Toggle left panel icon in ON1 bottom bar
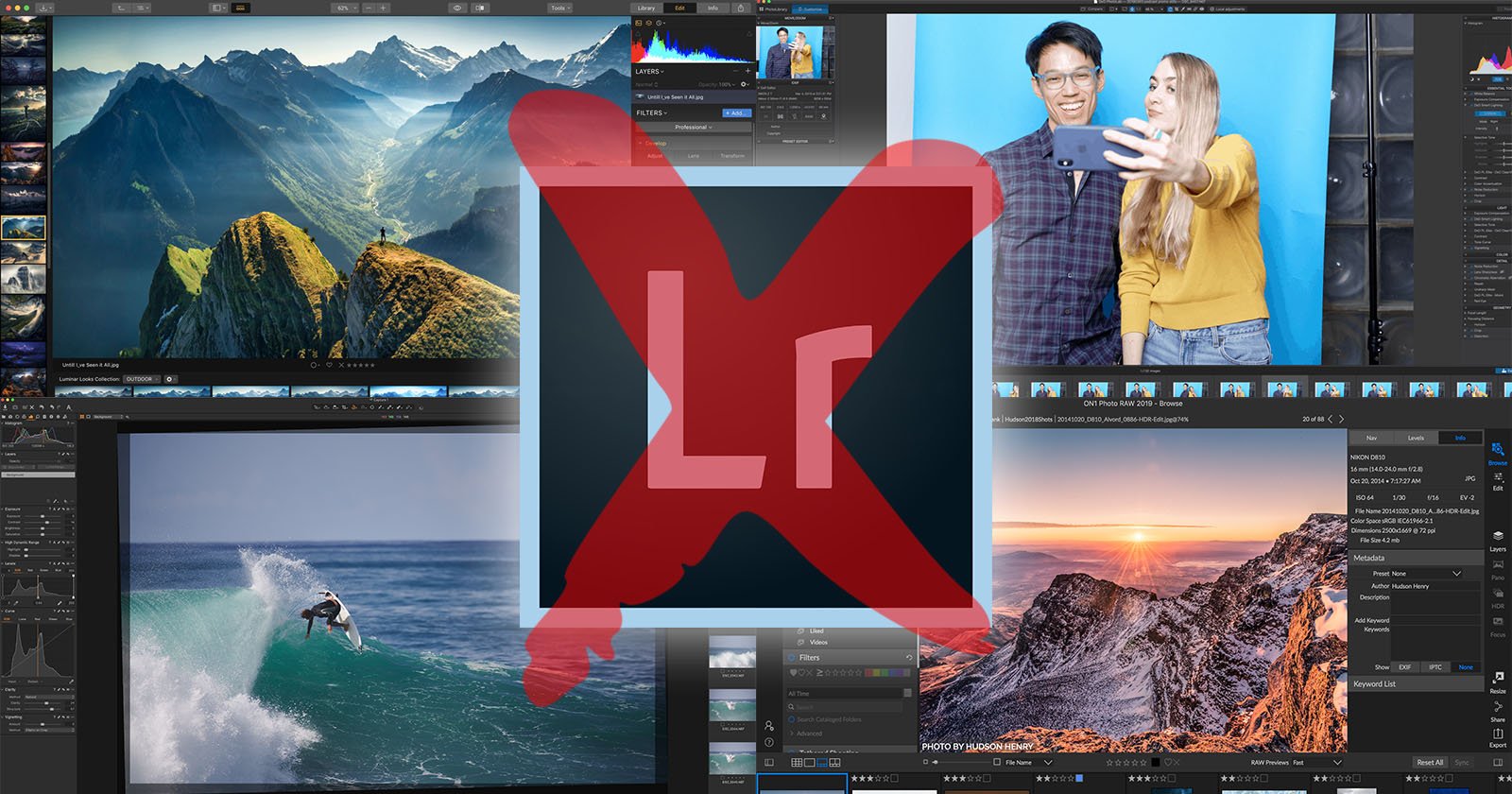This screenshot has height=794, width=1512. coord(769,762)
